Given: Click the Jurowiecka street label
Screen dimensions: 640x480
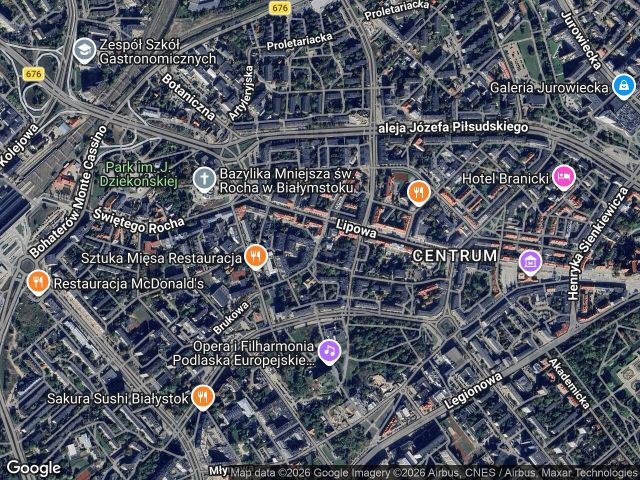Looking at the screenshot, I should [581, 40].
